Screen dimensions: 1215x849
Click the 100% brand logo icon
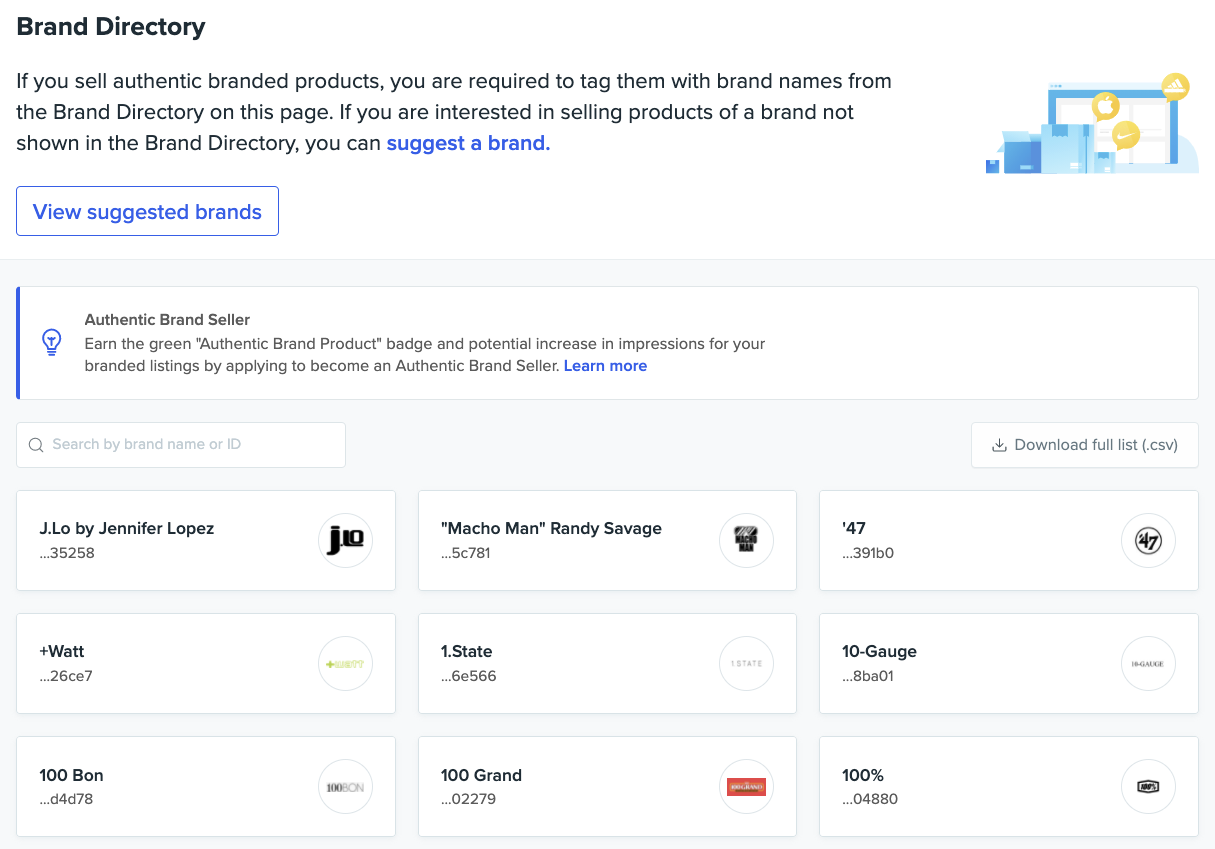1148,788
